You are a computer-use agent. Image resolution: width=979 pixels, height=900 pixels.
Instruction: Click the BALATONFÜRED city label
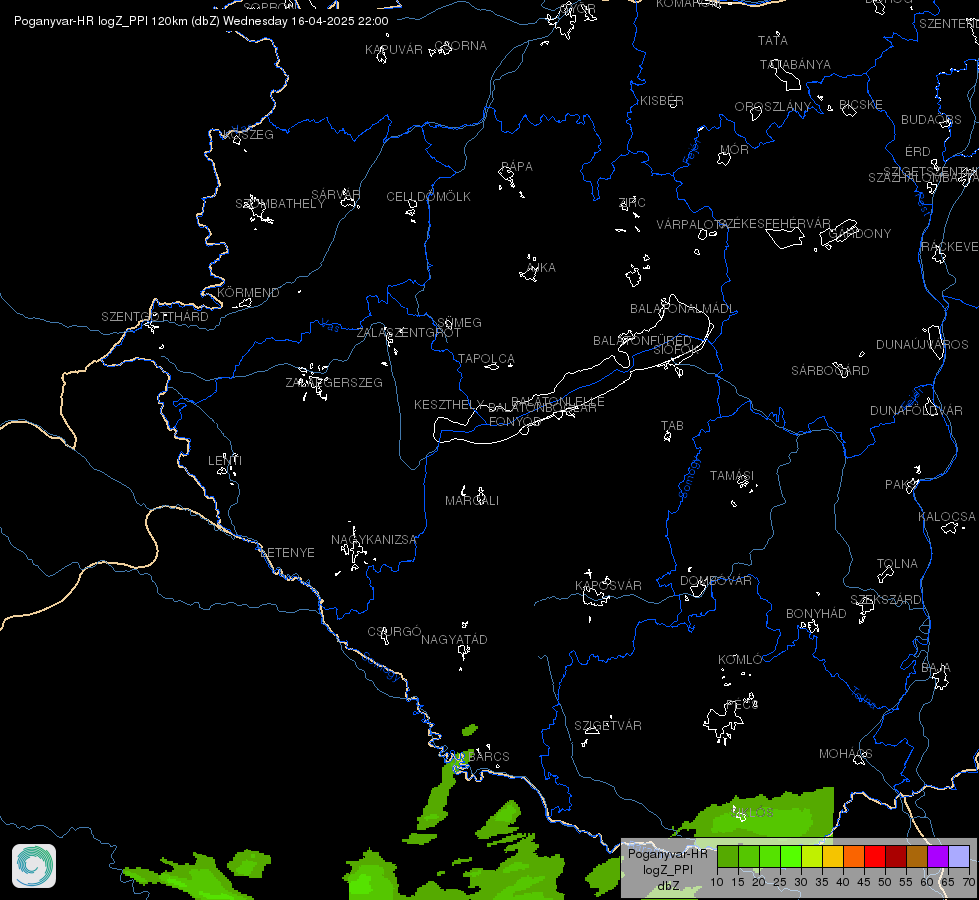tap(642, 341)
